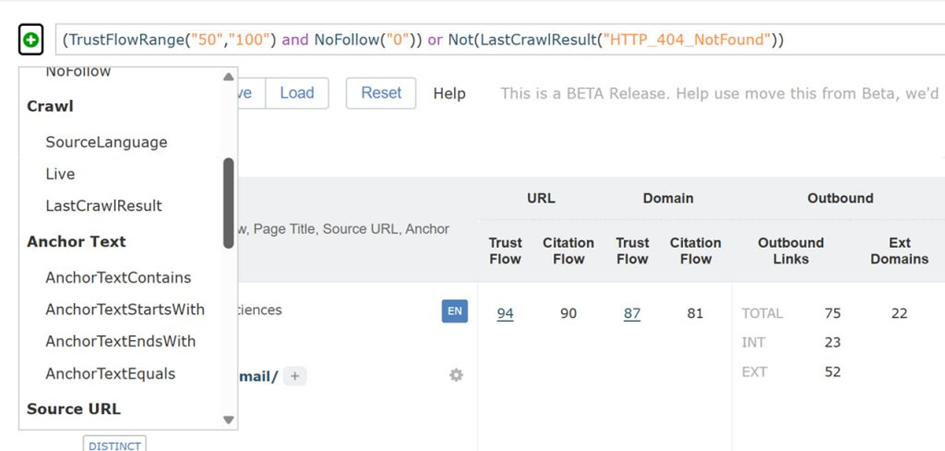The image size is (945, 451).
Task: Select SourceLanguage from the filter list
Action: pyautogui.click(x=106, y=142)
